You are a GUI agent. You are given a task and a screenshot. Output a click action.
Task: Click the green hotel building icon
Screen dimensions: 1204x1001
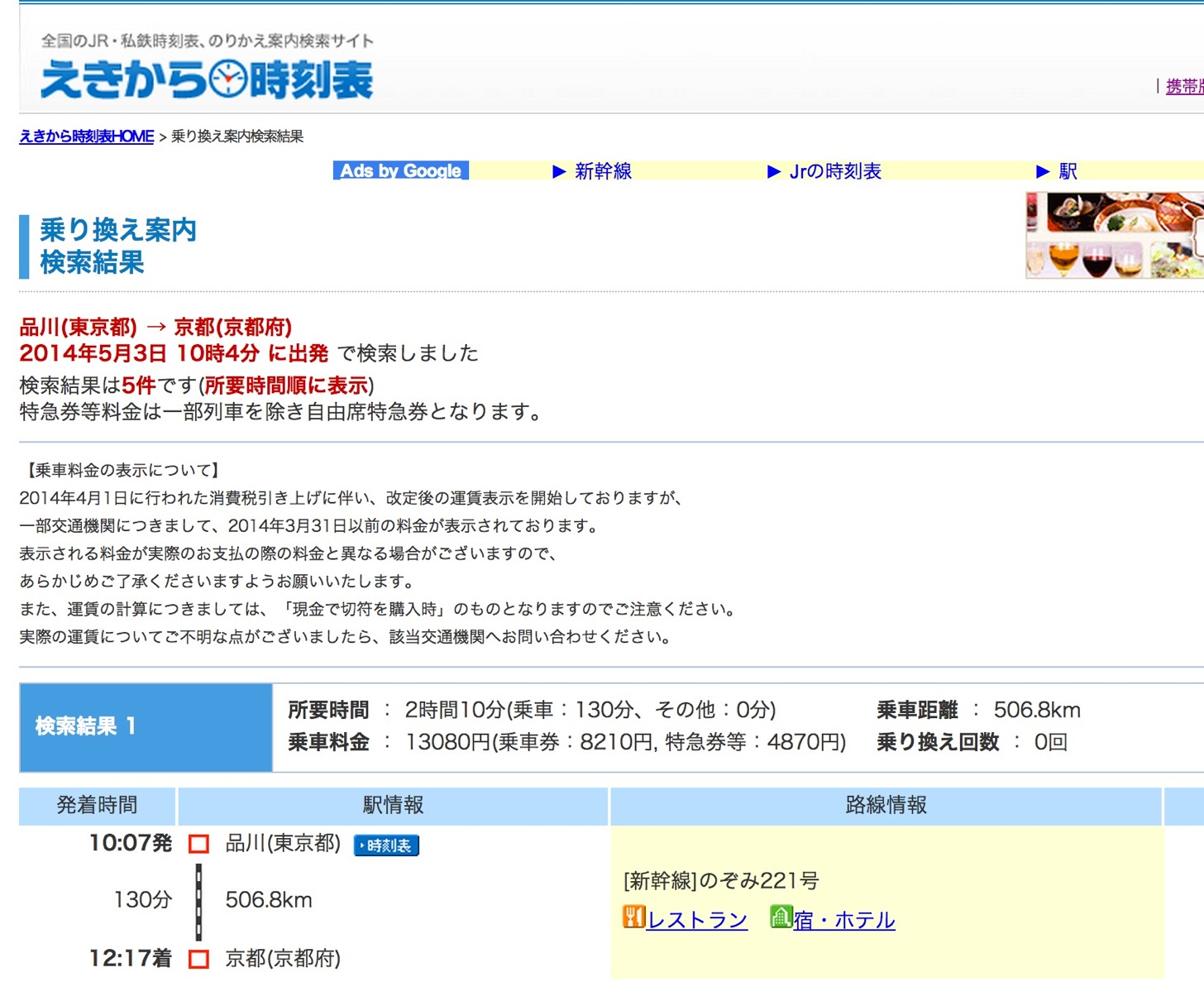click(x=781, y=917)
